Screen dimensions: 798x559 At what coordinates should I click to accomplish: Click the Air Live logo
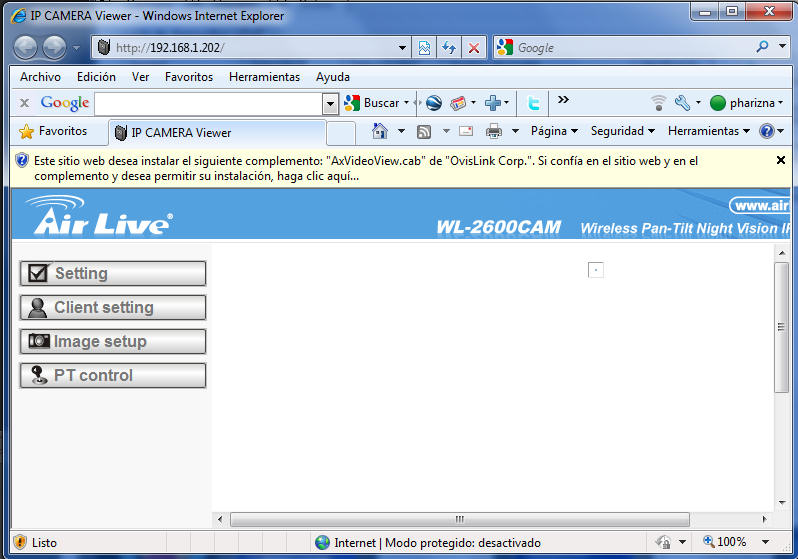[100, 215]
